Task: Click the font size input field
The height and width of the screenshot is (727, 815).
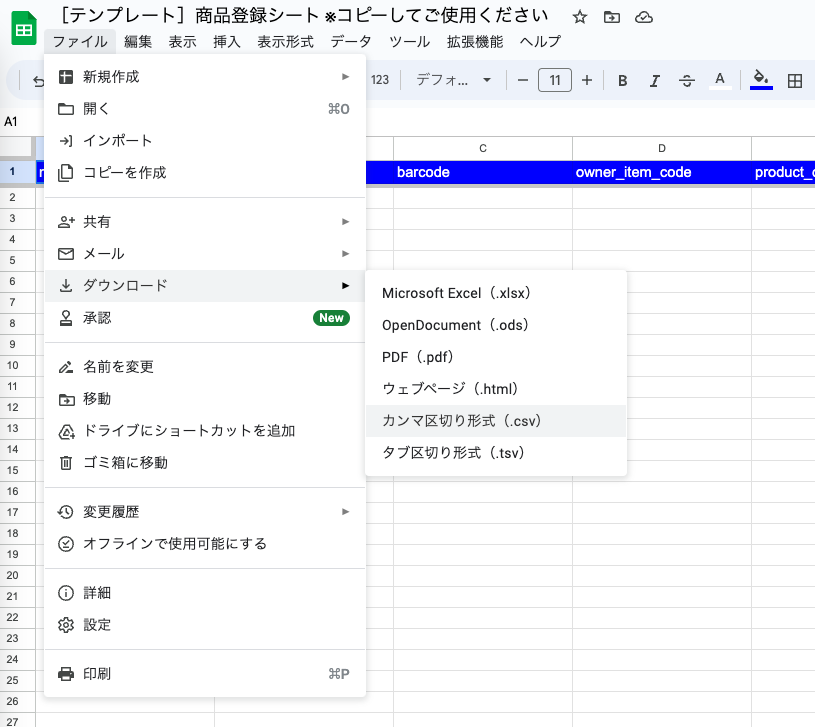Action: [x=555, y=80]
